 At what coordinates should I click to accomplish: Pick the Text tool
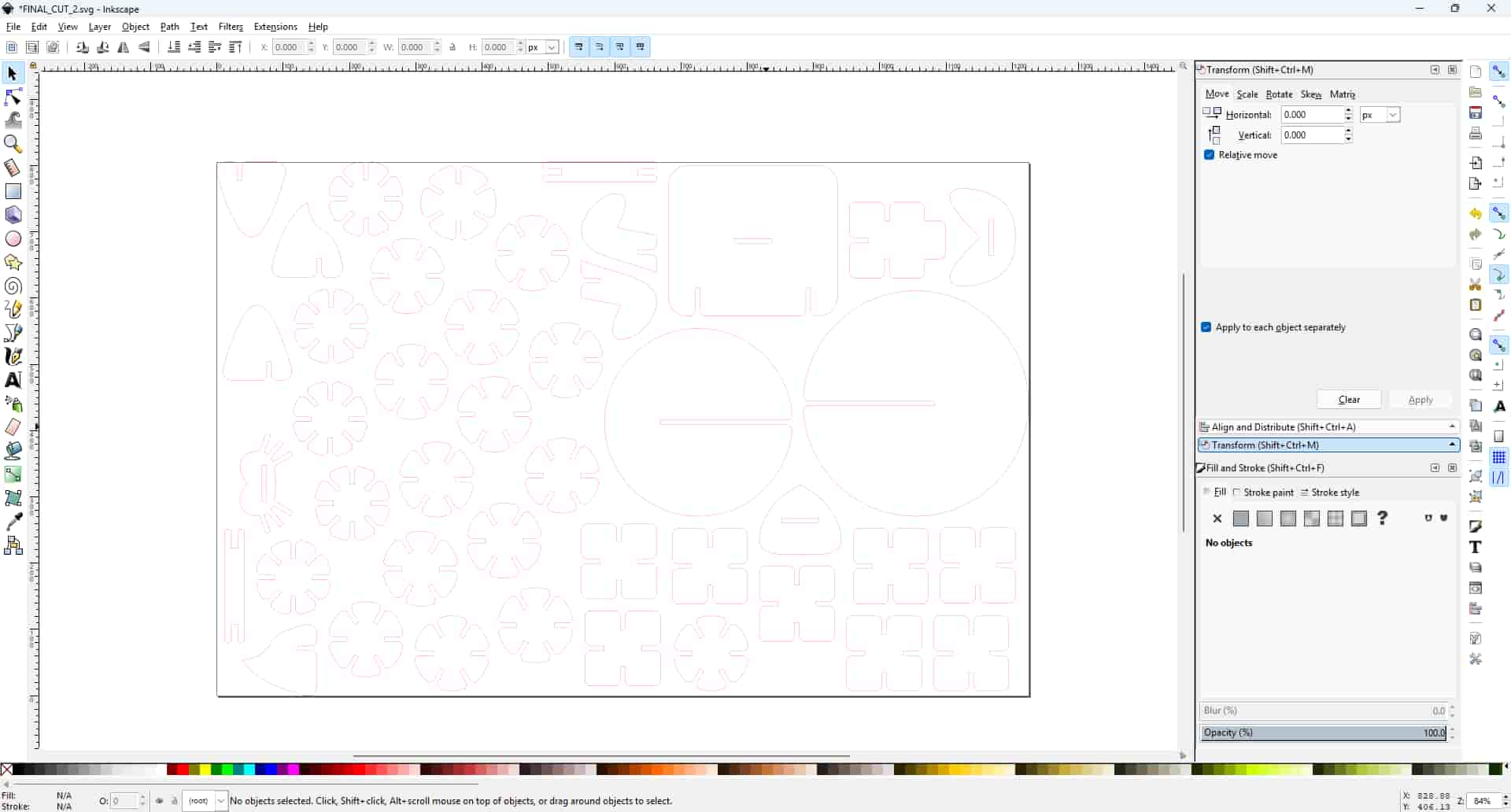[13, 380]
